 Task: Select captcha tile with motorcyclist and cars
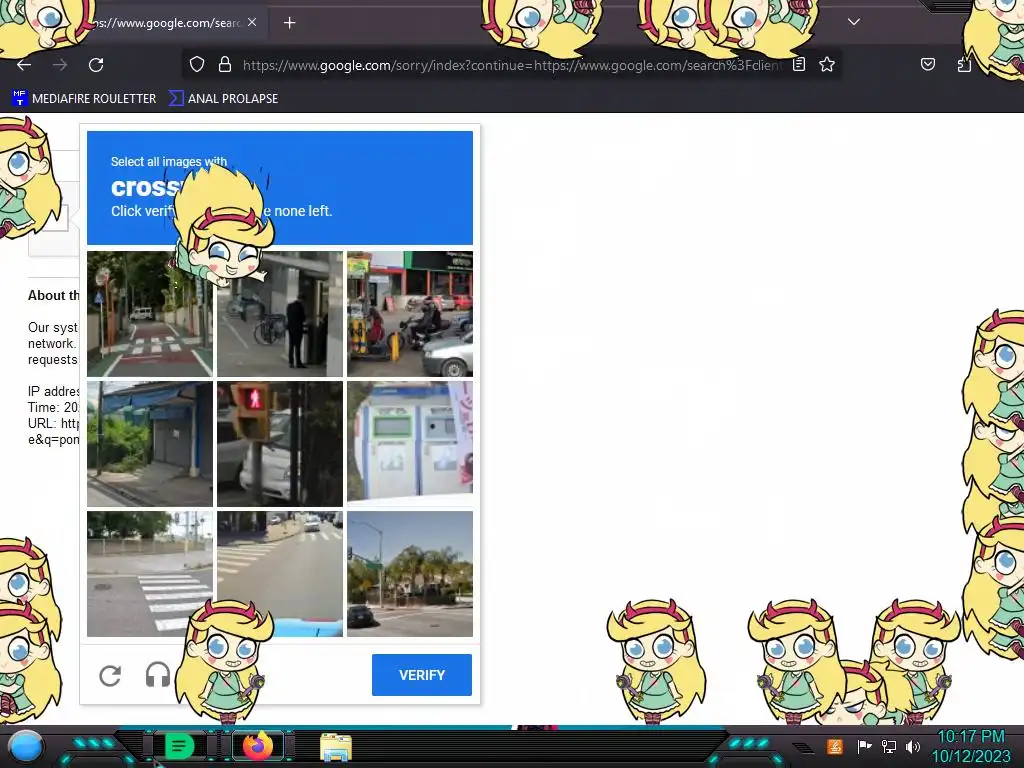point(409,314)
